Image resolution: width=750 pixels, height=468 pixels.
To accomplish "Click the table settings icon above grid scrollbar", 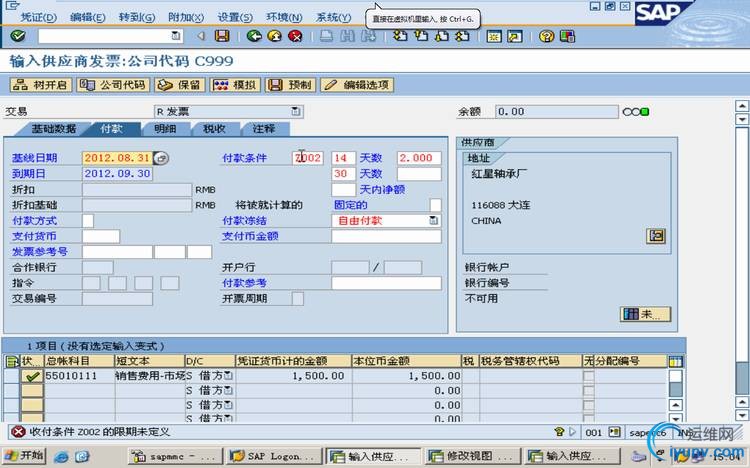I will 675,361.
